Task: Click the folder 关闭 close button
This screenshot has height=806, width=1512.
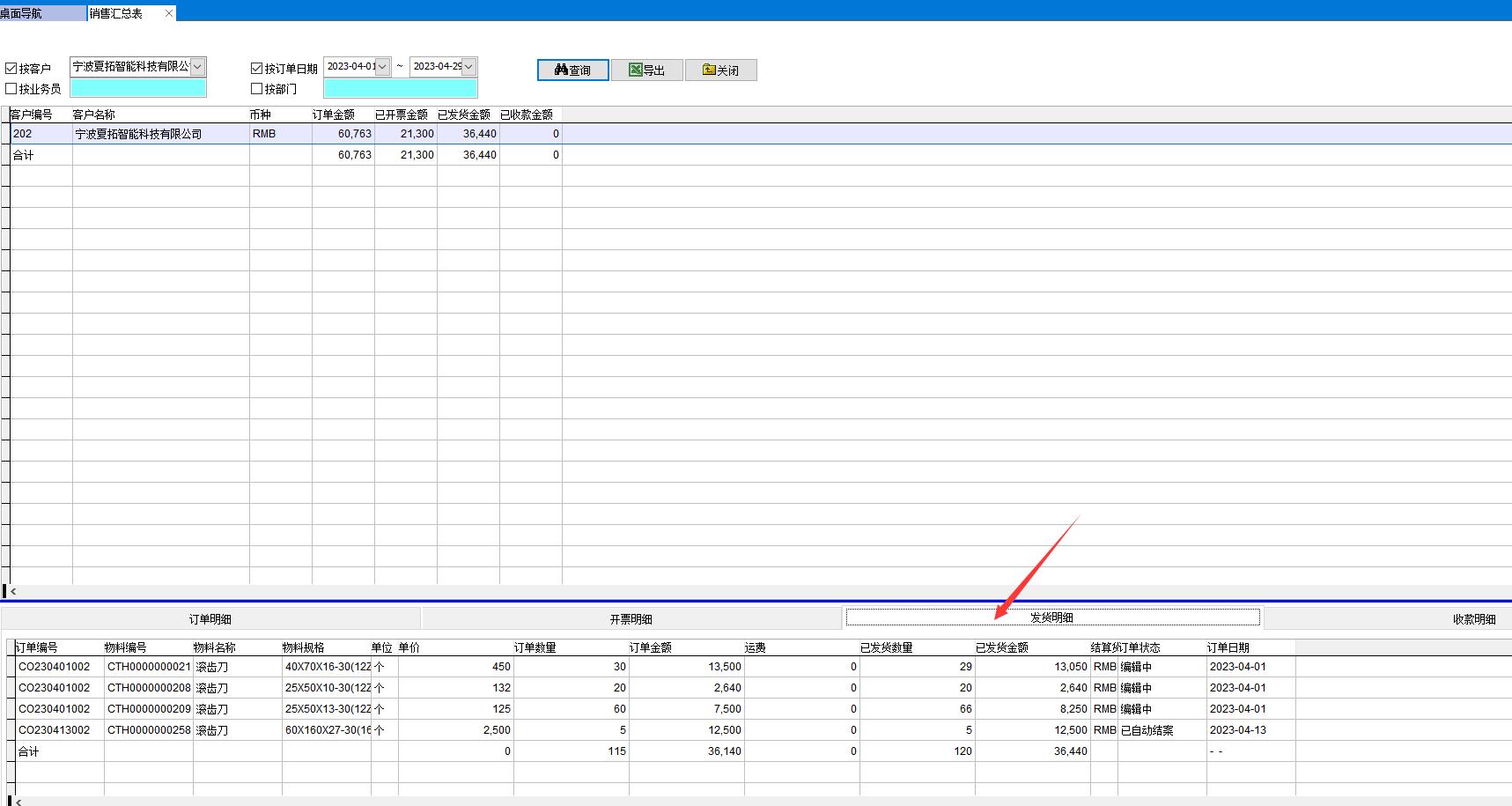Action: (720, 70)
